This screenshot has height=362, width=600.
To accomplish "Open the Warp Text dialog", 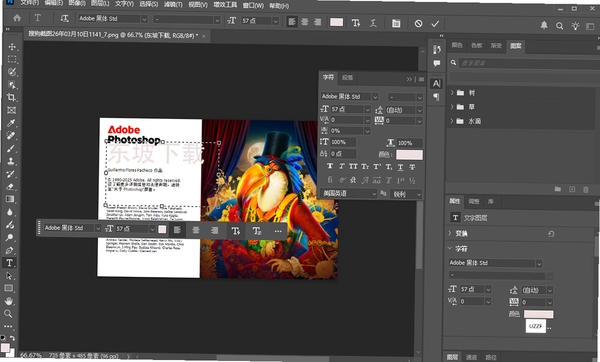I will click(373, 23).
